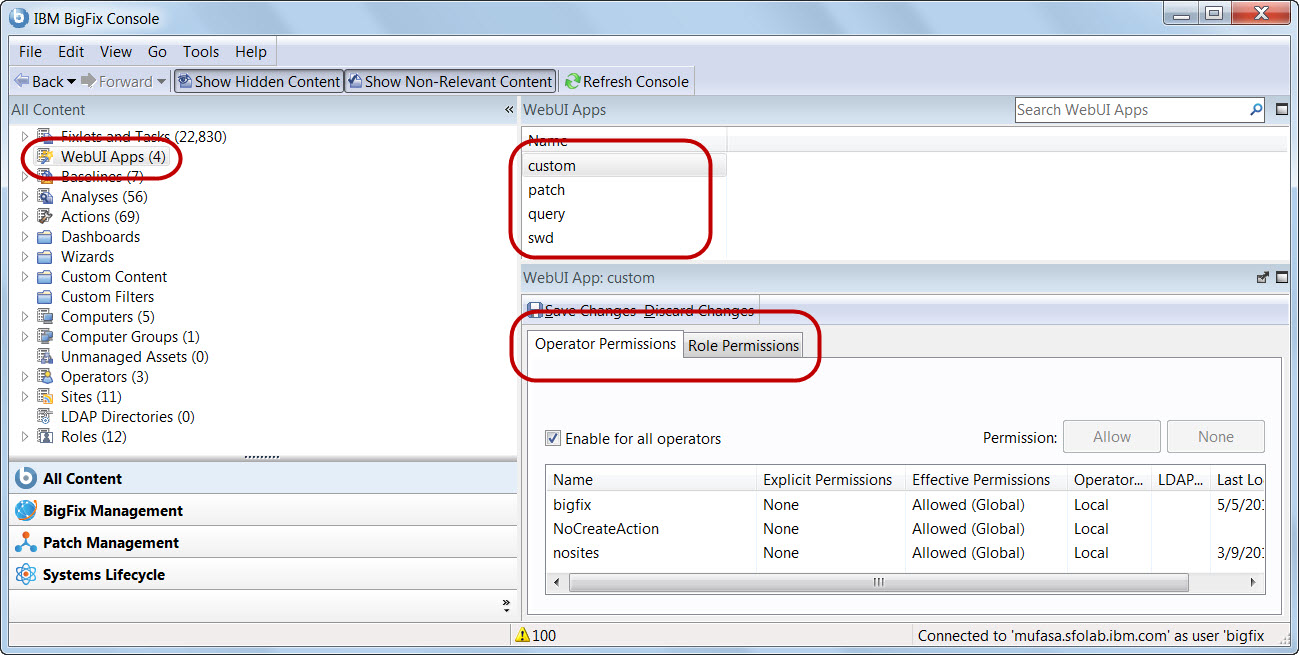
Task: Click Discard Changes in the toolbar
Action: [699, 311]
